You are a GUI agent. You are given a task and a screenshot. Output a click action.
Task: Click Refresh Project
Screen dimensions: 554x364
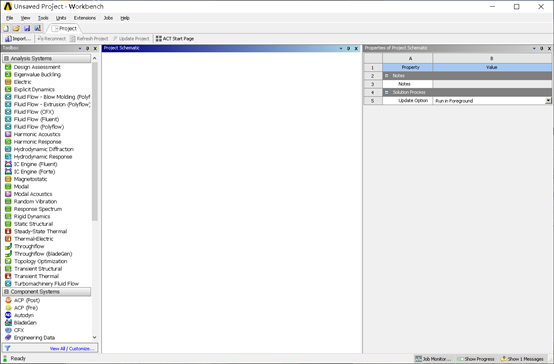point(89,39)
